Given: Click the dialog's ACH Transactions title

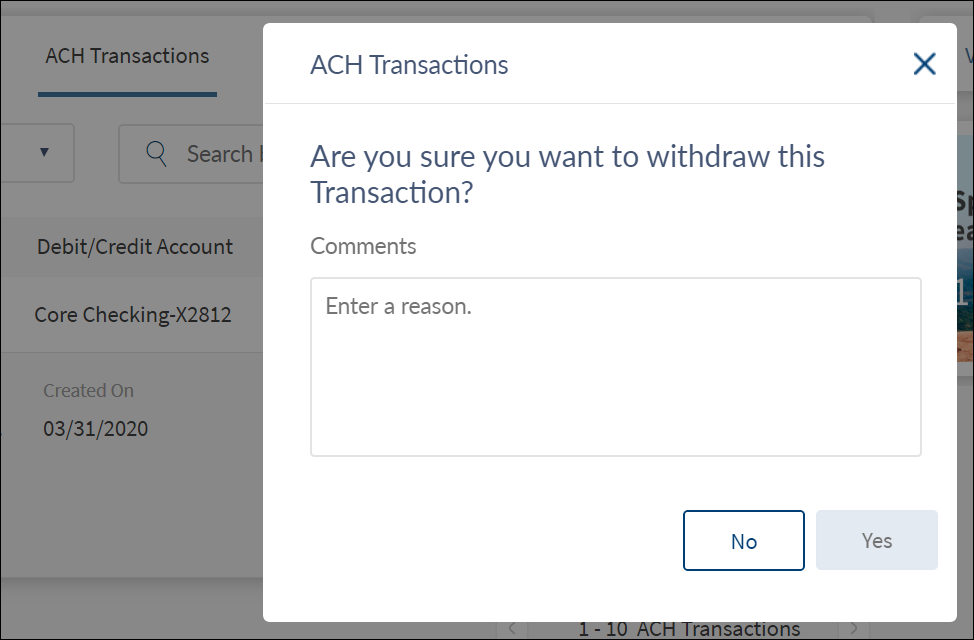Looking at the screenshot, I should [x=409, y=66].
